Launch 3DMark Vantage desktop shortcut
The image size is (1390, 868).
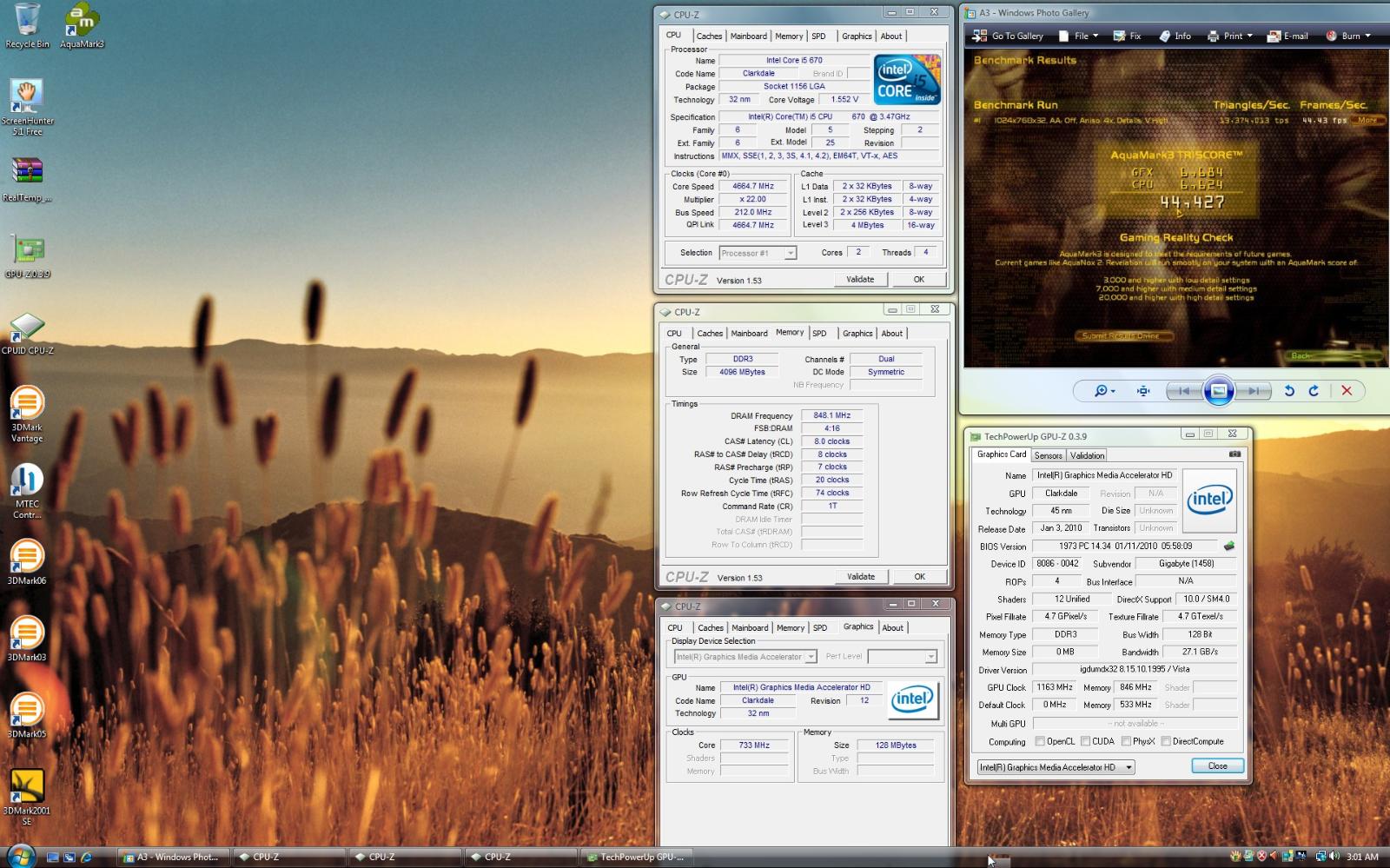click(27, 414)
